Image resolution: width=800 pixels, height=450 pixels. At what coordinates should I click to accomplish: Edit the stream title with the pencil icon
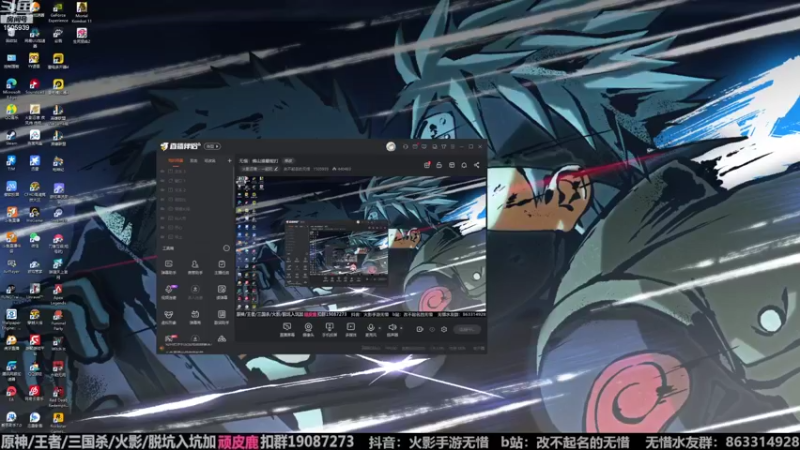point(276,169)
